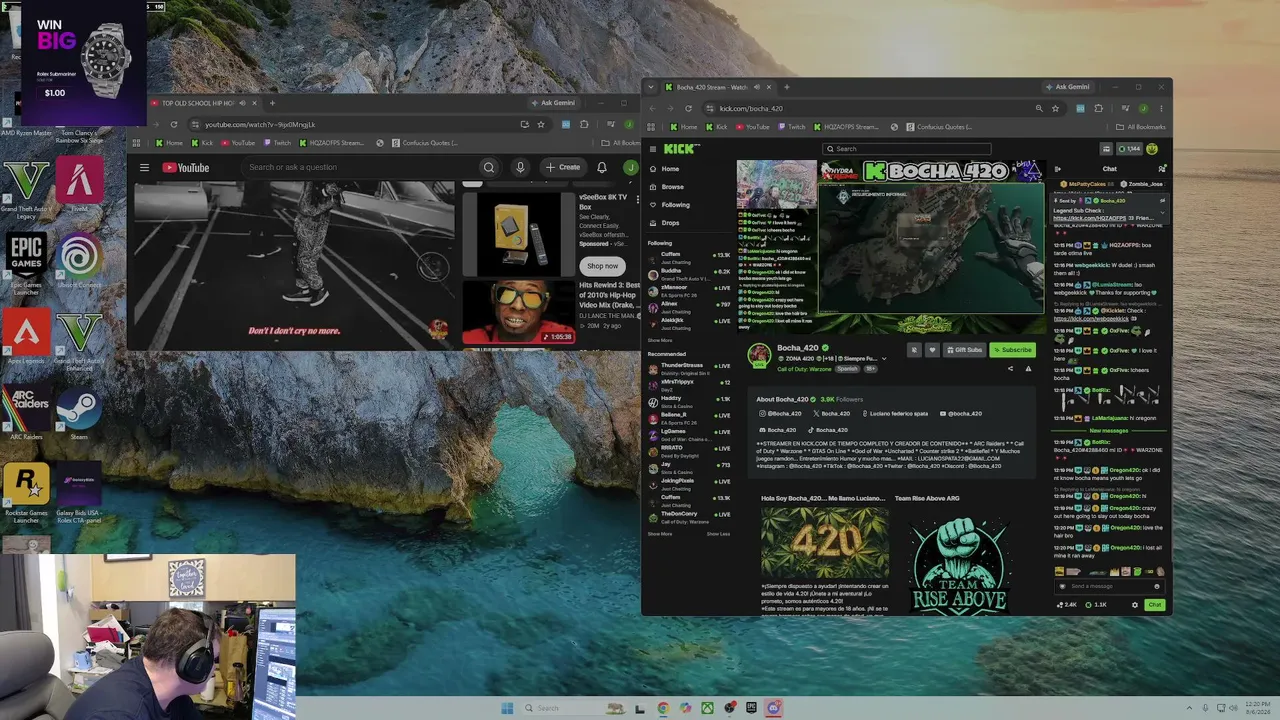The image size is (1280, 720).
Task: Open HQZAOFPS Stream bookmark in YouTube window
Action: click(331, 143)
